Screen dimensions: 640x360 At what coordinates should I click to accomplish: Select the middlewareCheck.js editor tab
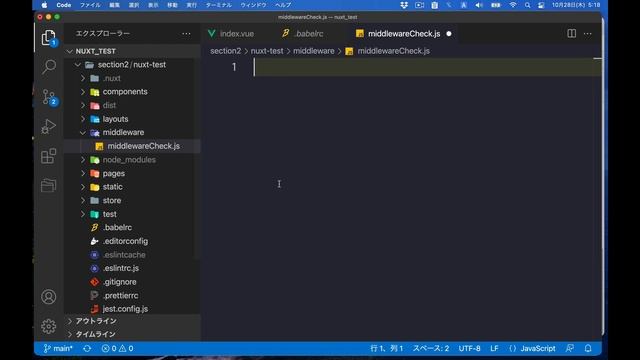[404, 34]
